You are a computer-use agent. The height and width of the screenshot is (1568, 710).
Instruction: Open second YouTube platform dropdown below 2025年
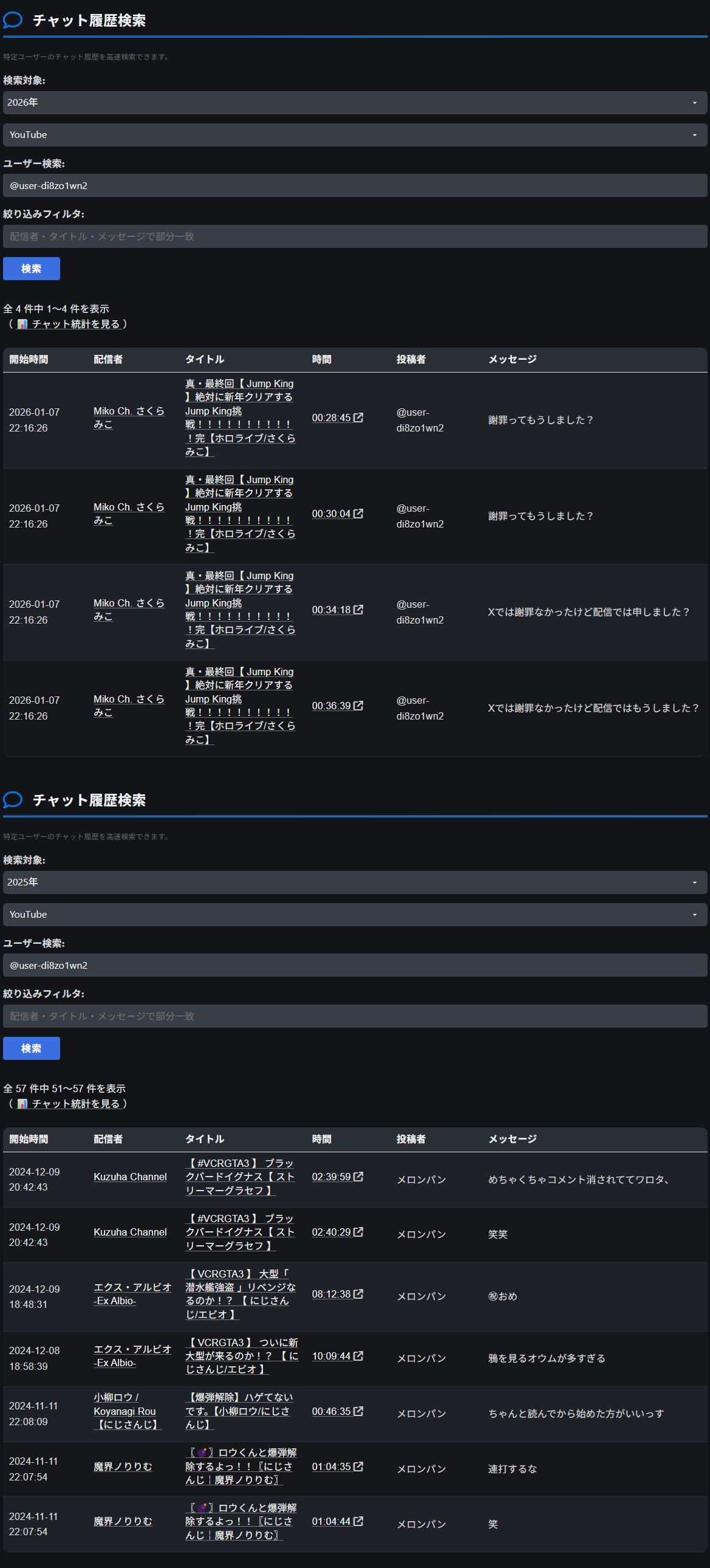(x=355, y=914)
